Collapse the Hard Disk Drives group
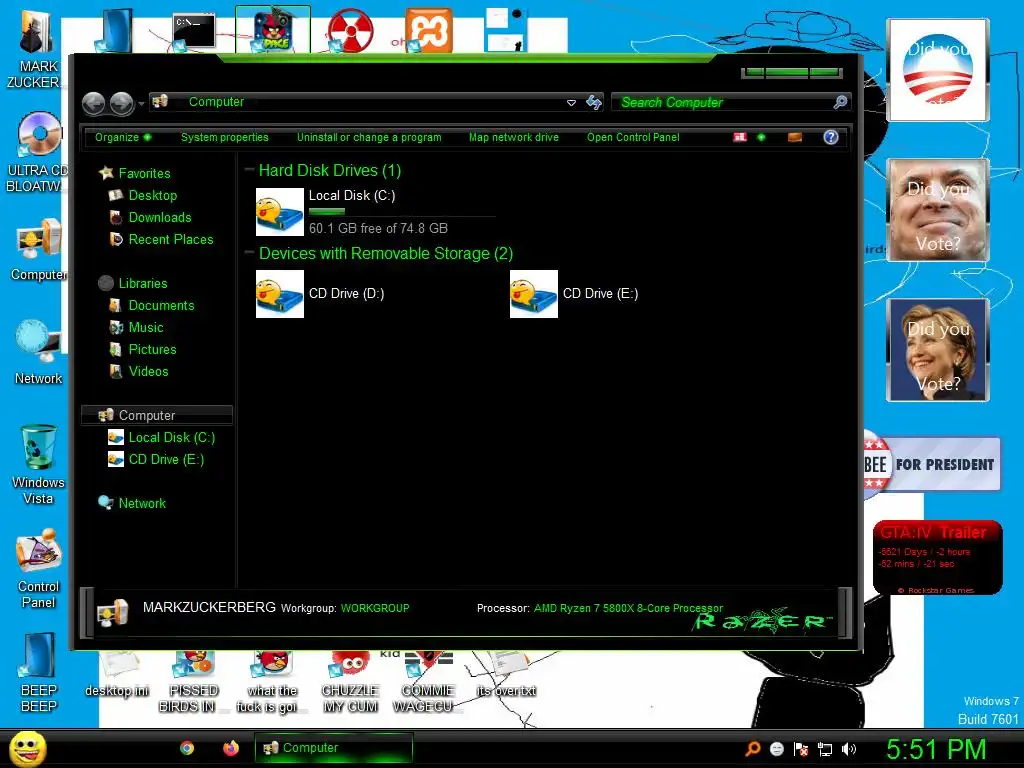 click(x=249, y=170)
